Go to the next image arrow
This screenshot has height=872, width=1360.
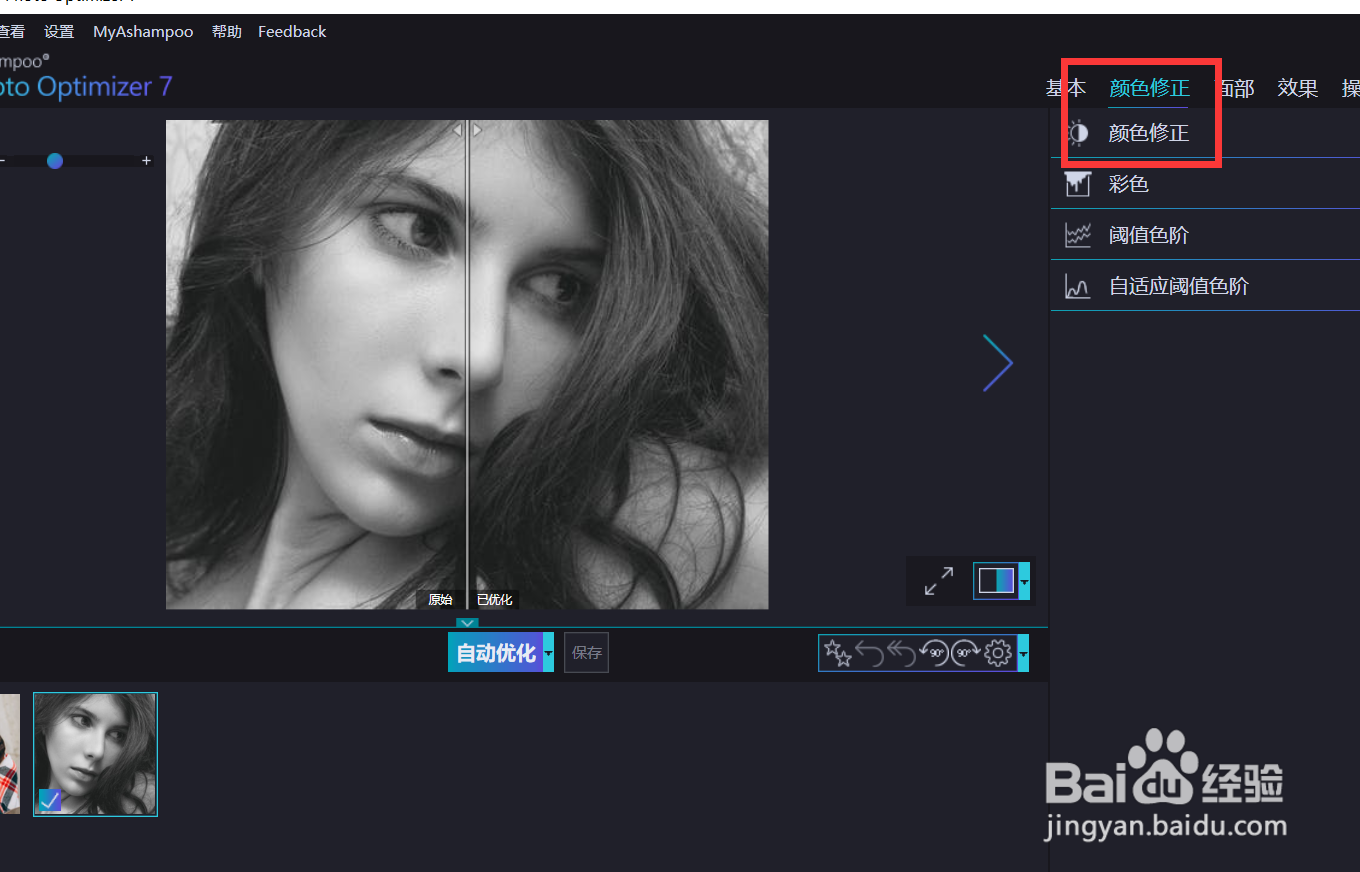point(998,363)
